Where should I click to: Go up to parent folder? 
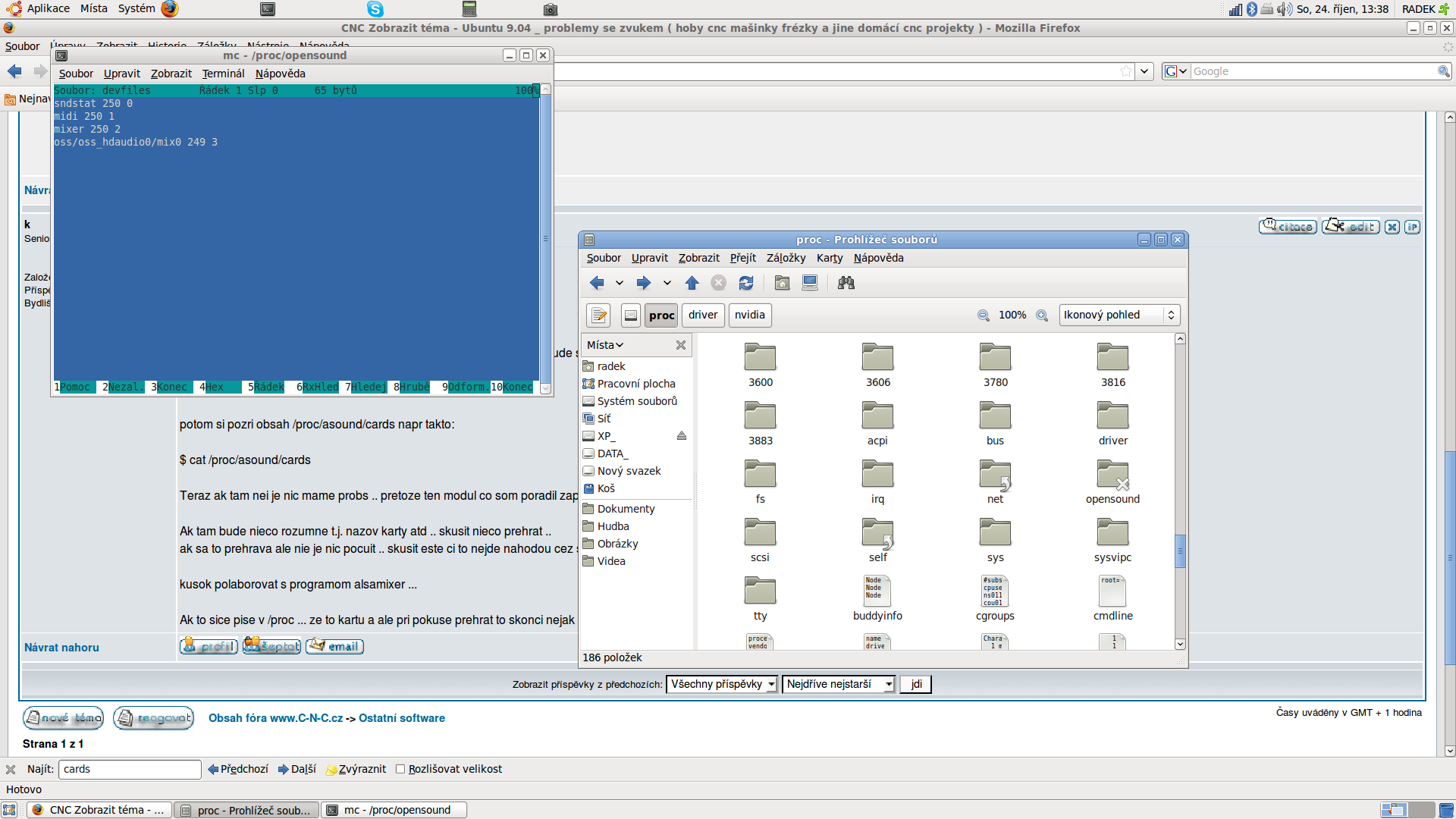coord(692,283)
